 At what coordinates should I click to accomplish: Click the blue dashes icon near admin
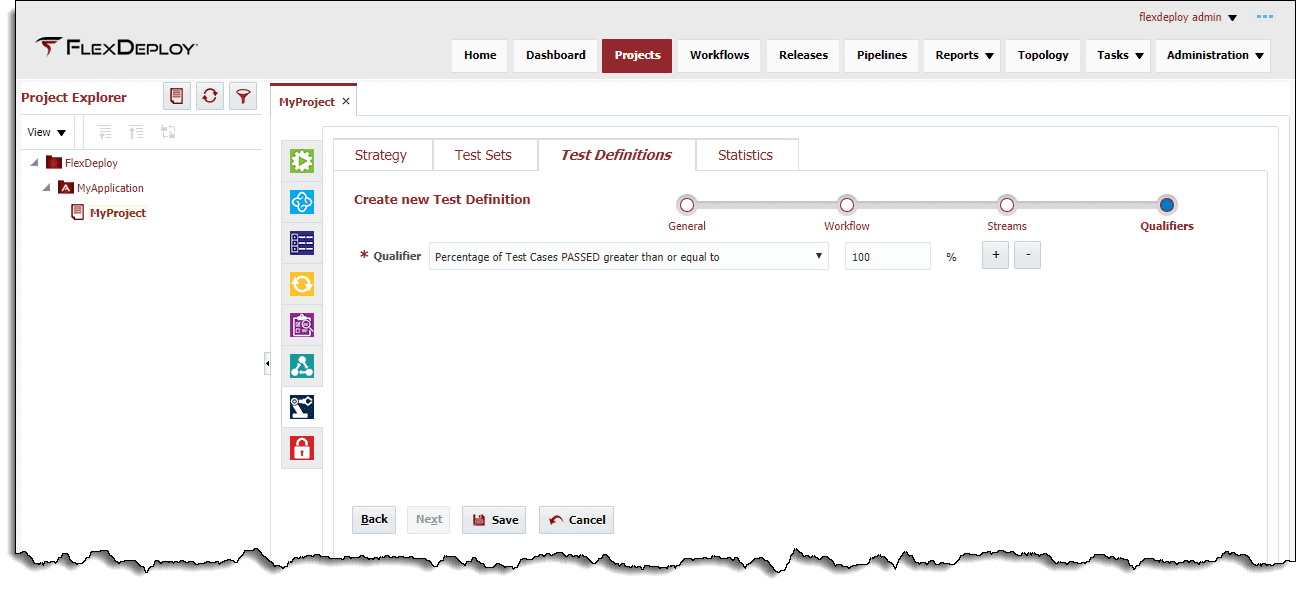(1265, 17)
